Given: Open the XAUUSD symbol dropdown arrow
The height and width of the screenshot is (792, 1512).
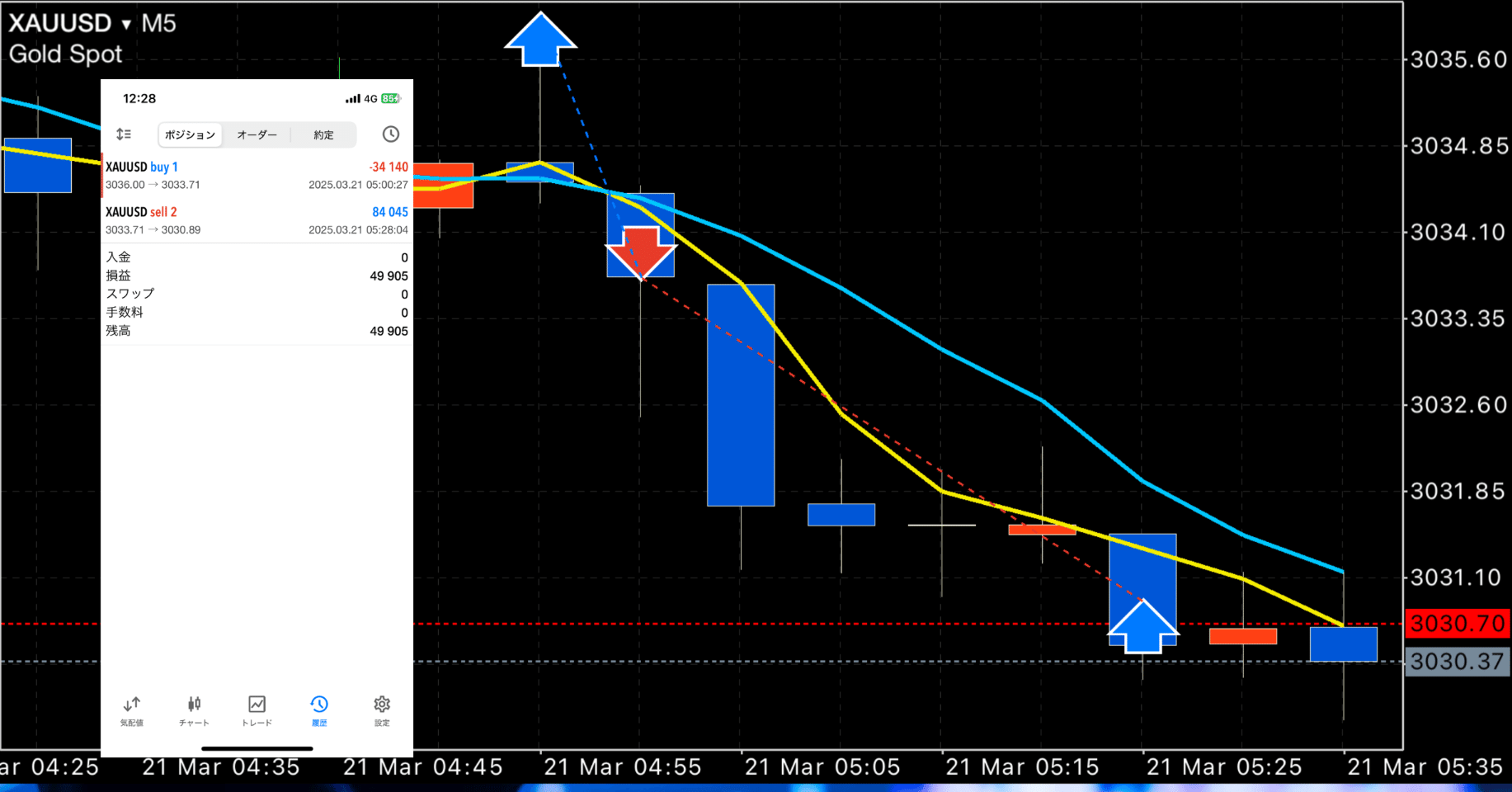Looking at the screenshot, I should point(126,25).
